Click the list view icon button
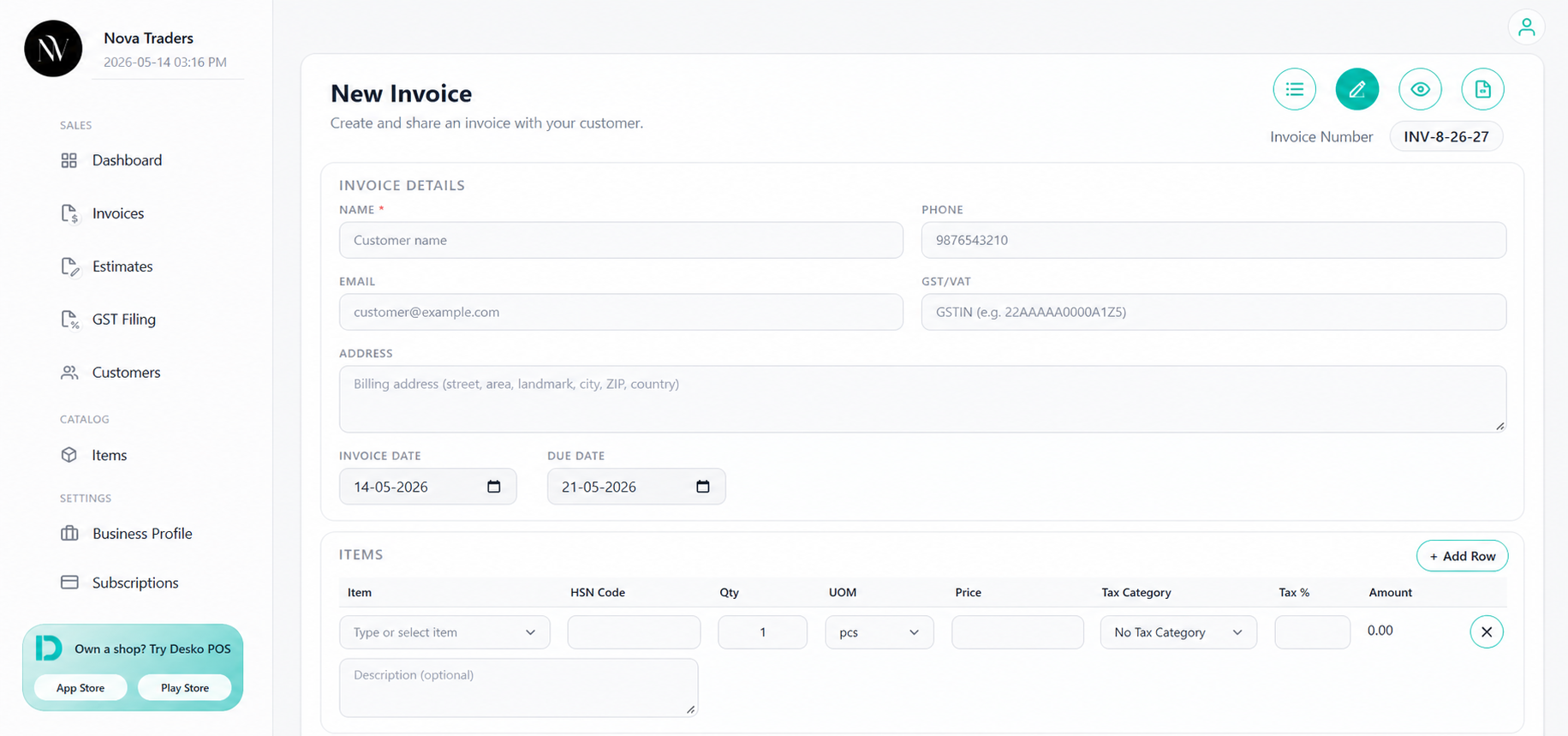The image size is (1568, 736). 1294,89
